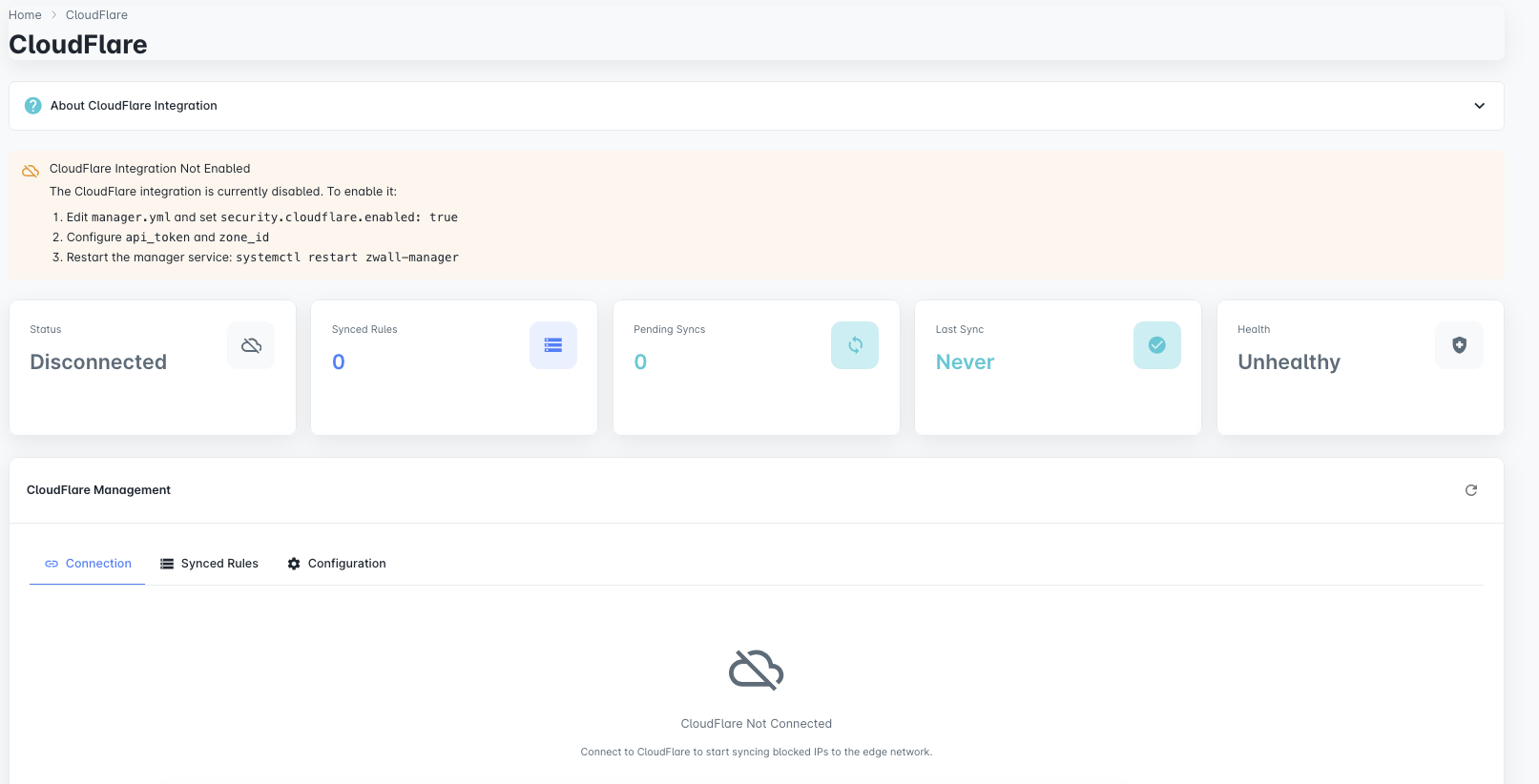1539x784 pixels.
Task: Click the Synced Rules count value 0
Action: pyautogui.click(x=339, y=362)
